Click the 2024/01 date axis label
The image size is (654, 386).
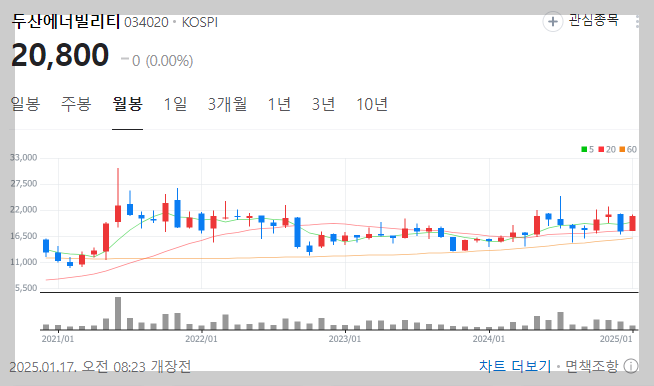[x=489, y=339]
